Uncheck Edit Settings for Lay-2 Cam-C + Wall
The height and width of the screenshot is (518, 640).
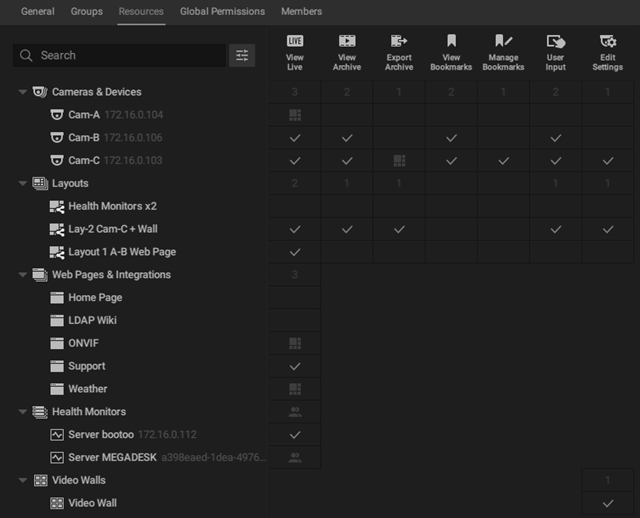coord(608,229)
